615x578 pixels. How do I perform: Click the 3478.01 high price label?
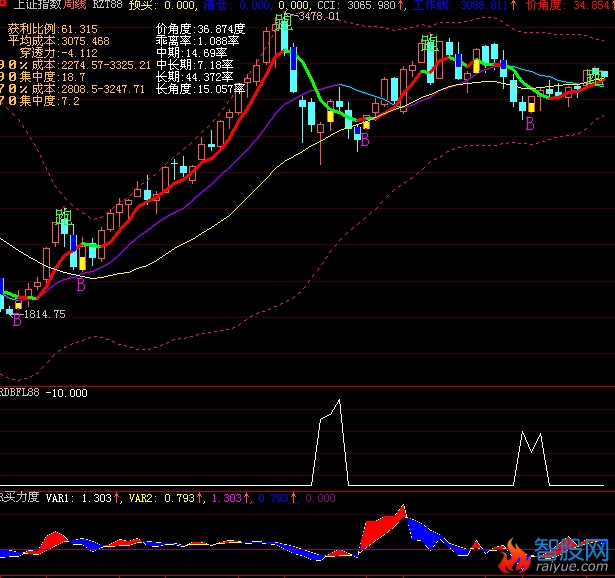point(318,16)
